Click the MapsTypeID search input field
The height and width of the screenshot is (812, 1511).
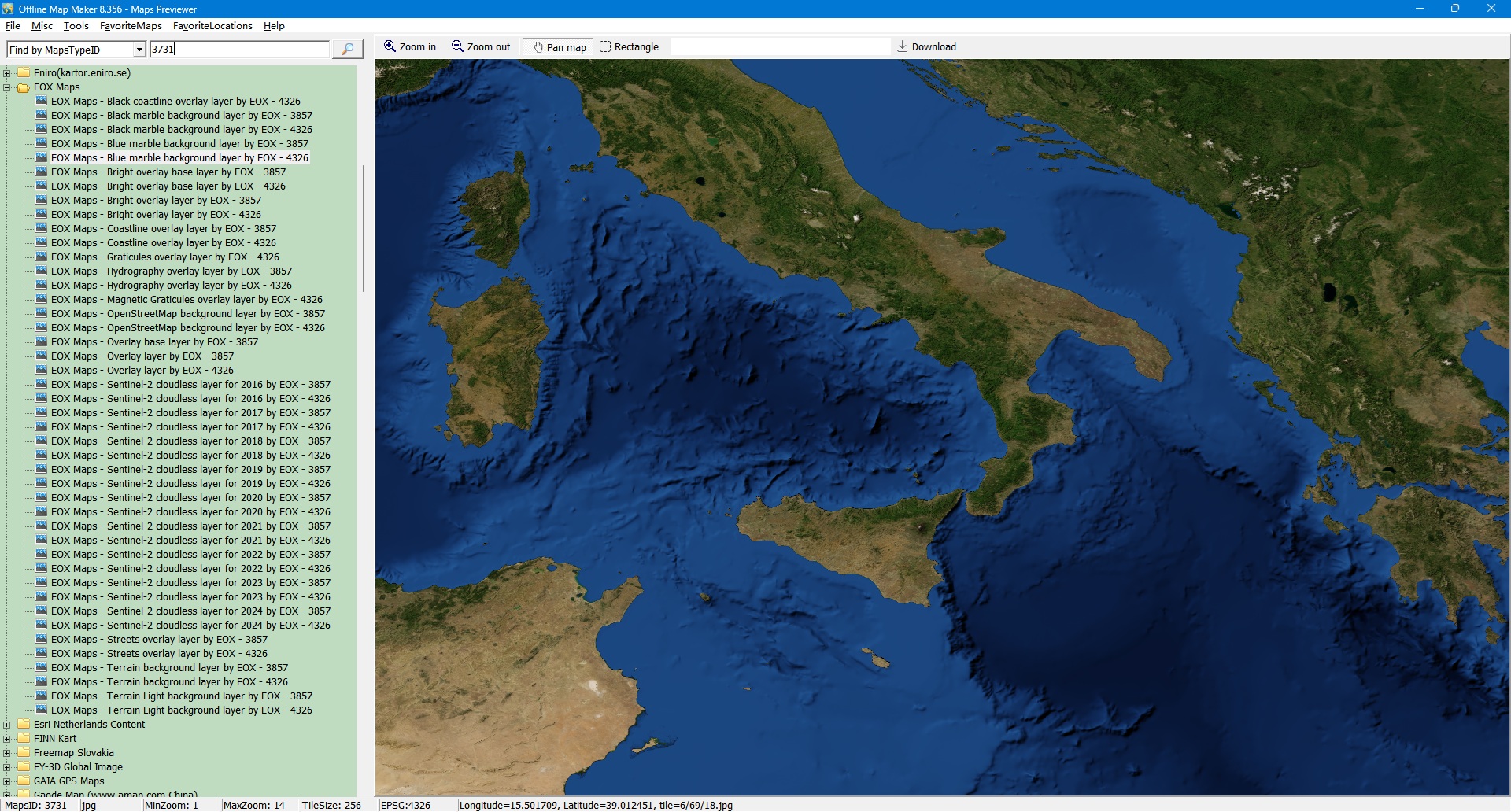[x=239, y=50]
